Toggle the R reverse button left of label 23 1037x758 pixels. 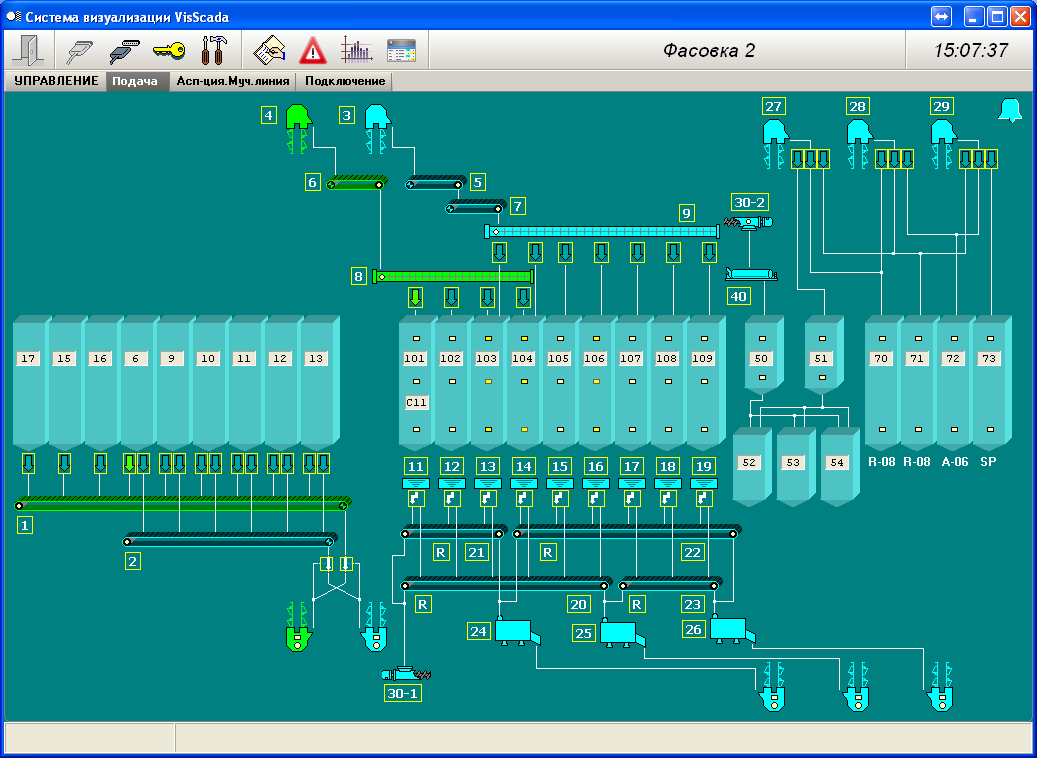[x=638, y=604]
